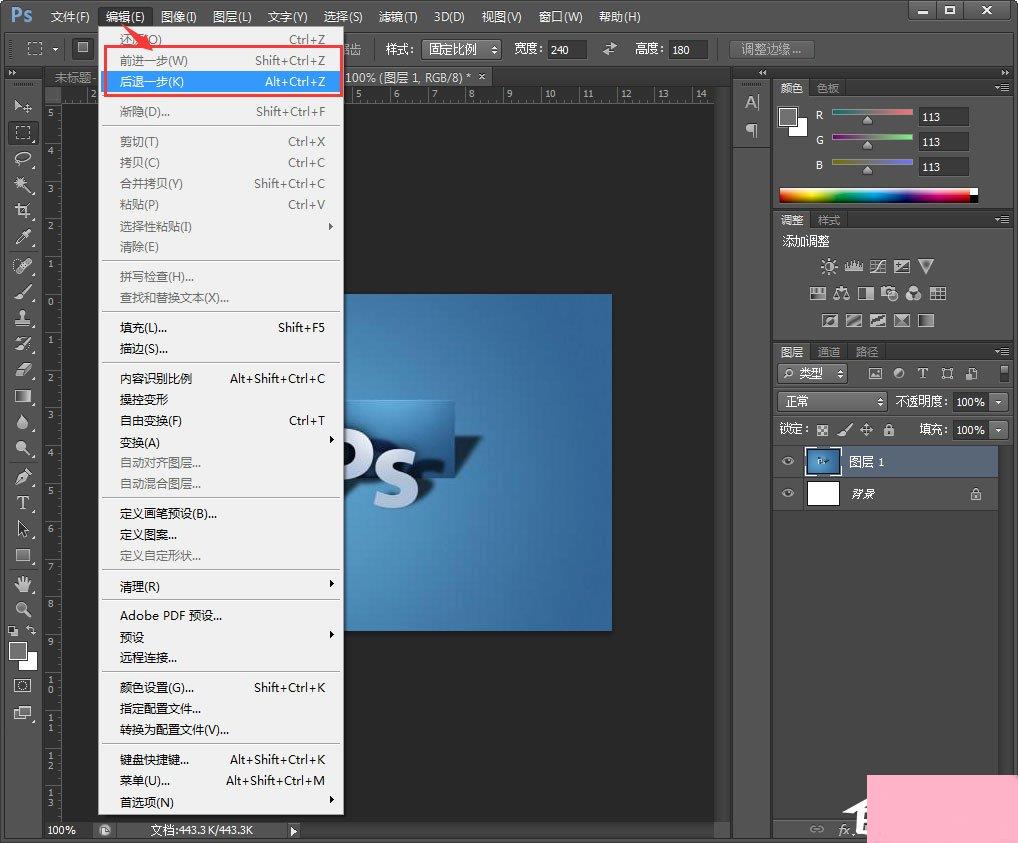Click the 宽度 width input field

click(x=567, y=49)
